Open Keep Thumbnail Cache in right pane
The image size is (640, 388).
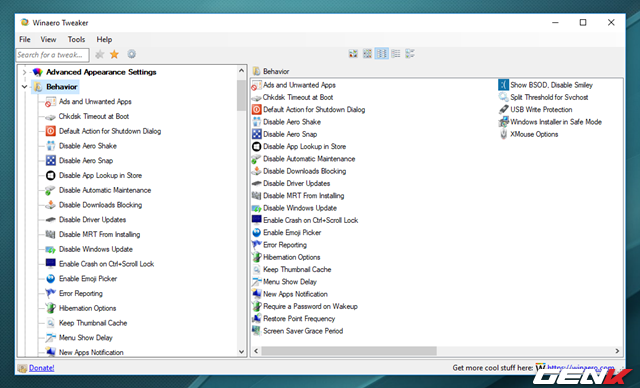point(297,269)
